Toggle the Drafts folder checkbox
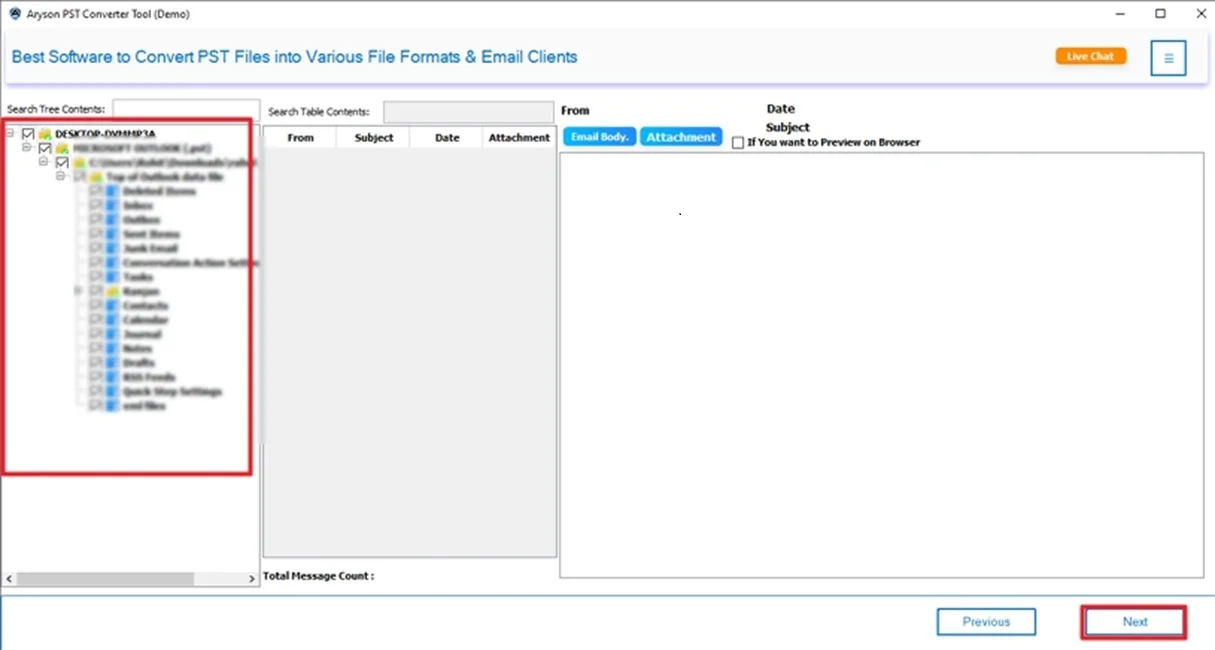 pos(96,363)
